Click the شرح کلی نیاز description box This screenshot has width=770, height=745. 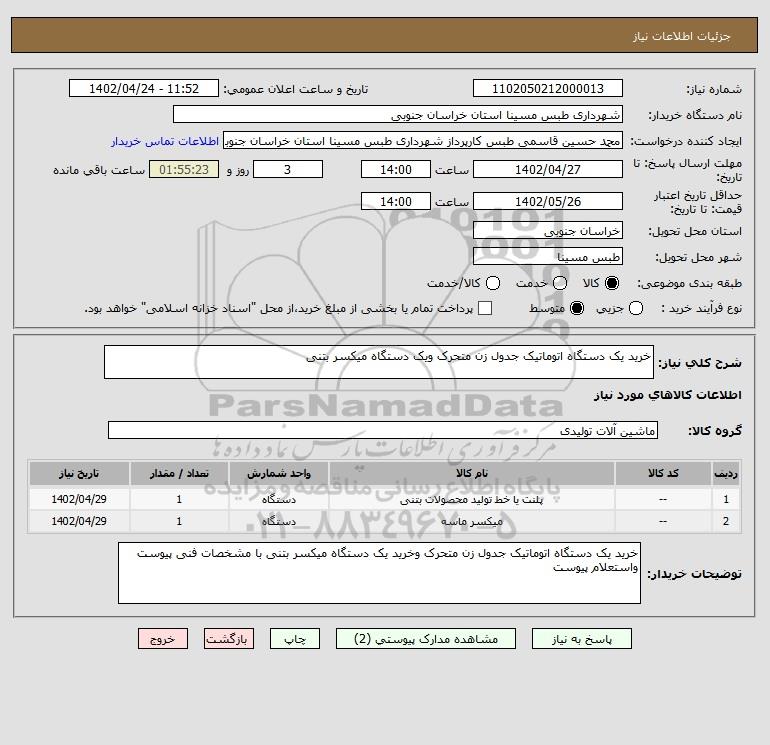coord(379,362)
